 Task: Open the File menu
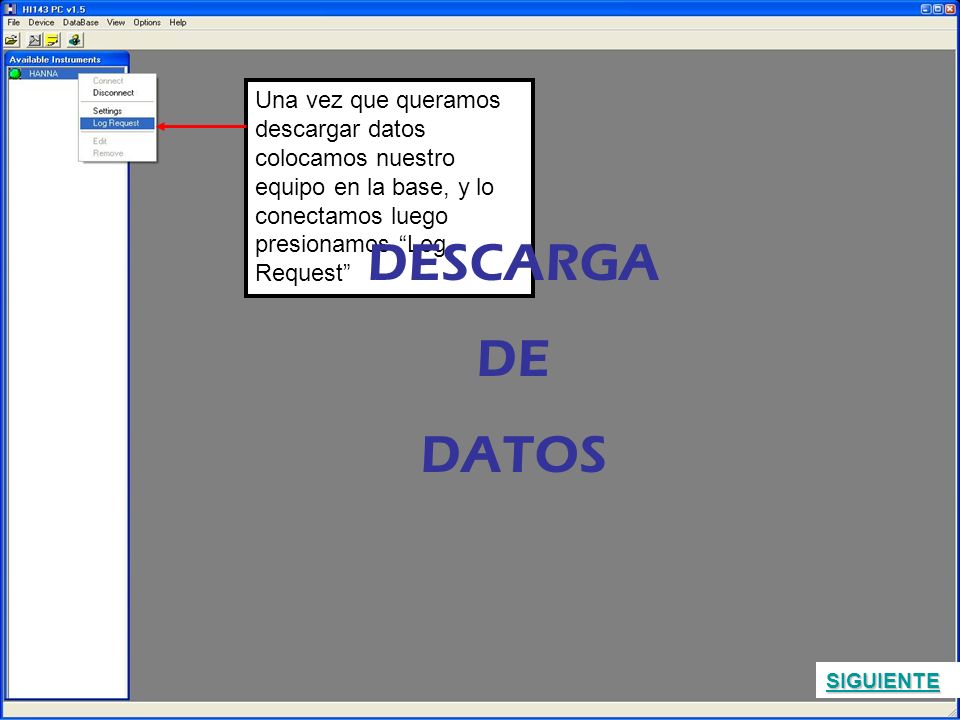click(13, 22)
